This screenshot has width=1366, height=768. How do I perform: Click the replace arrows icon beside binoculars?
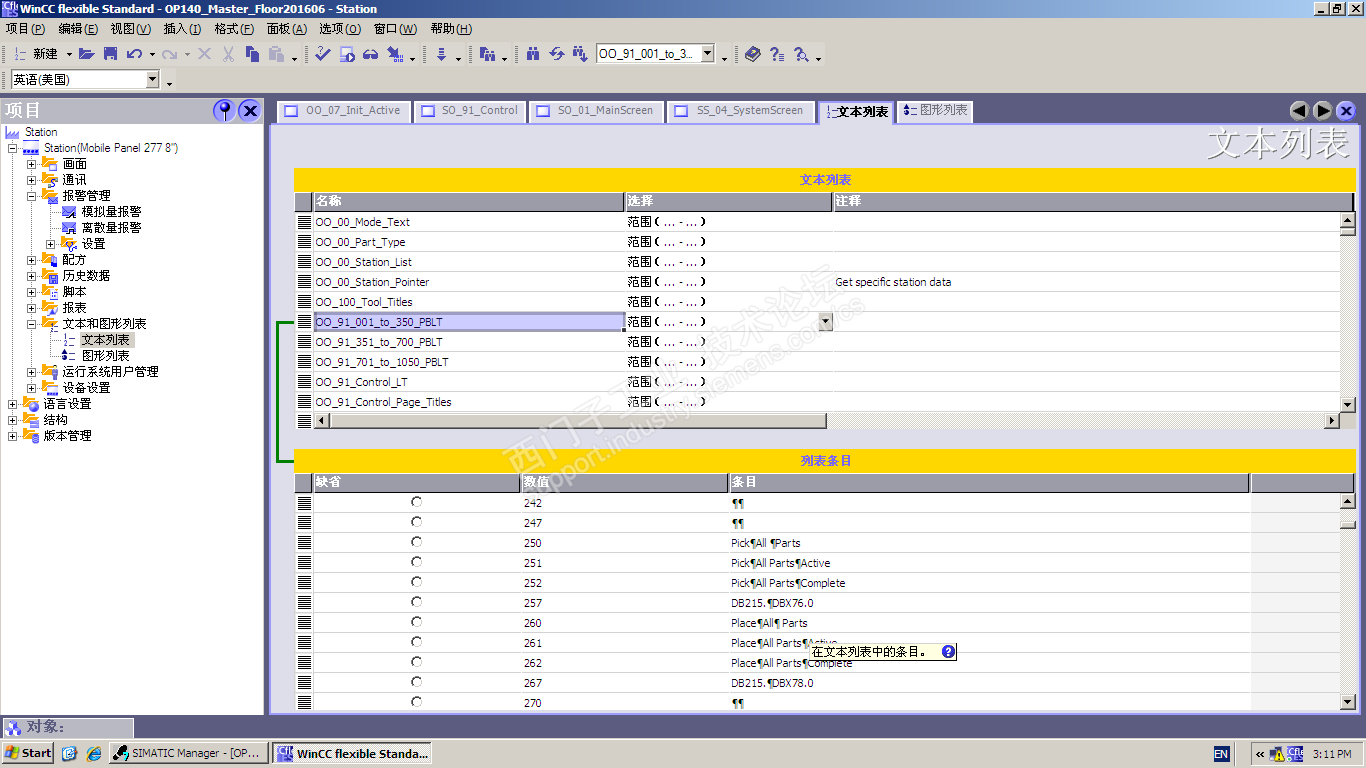[x=557, y=54]
